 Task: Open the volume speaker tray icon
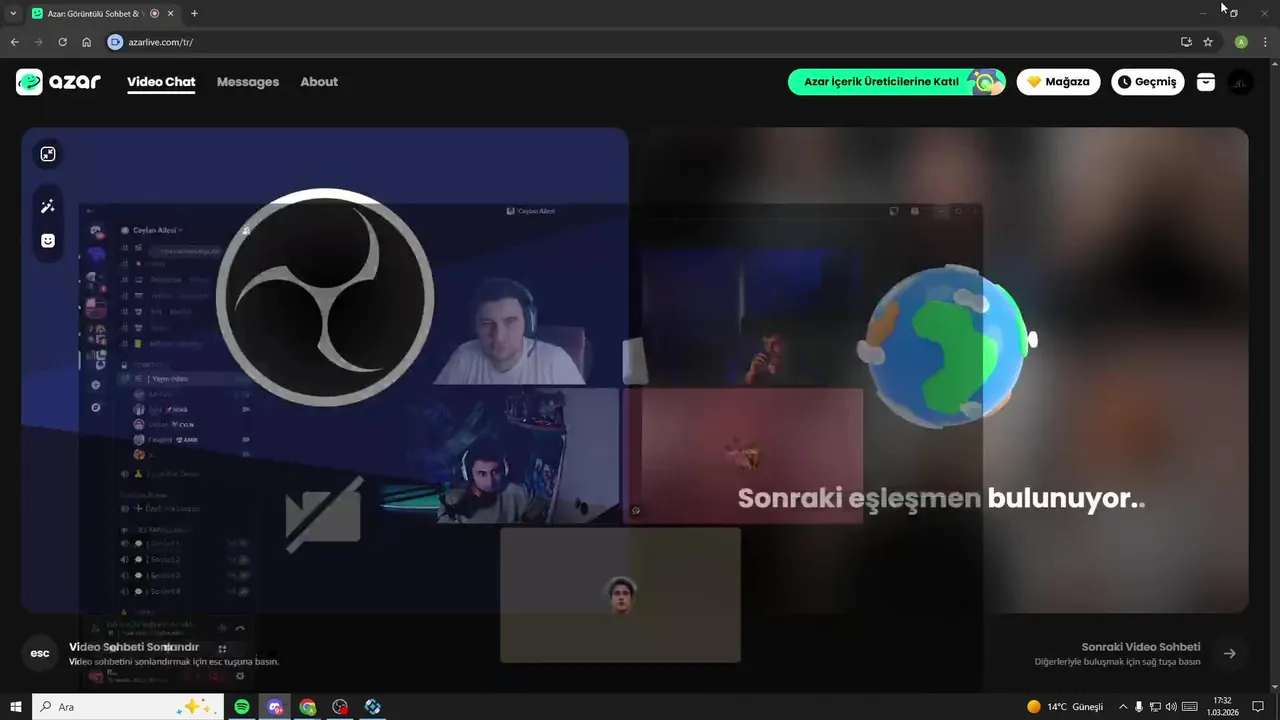pyautogui.click(x=1171, y=707)
